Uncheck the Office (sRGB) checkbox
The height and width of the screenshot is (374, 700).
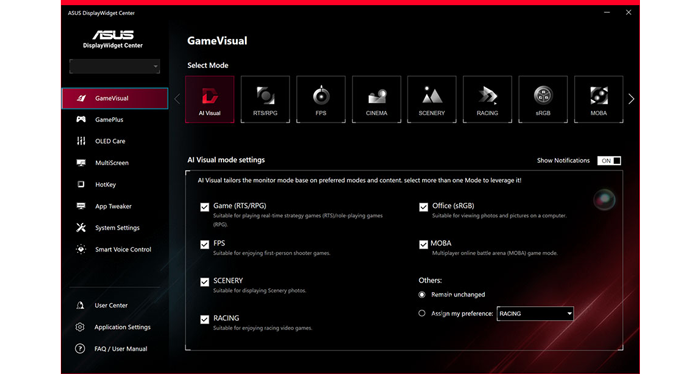point(423,207)
